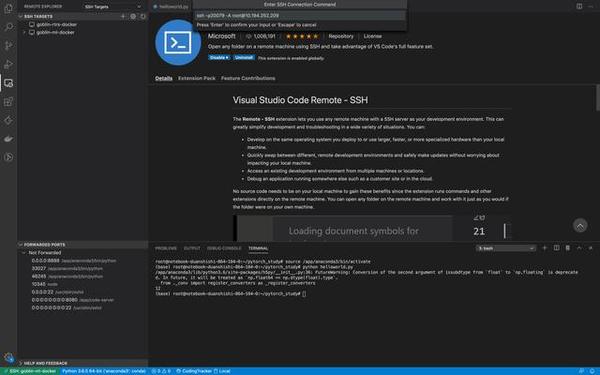Click the large Remote SSH extension logo

pos(178,42)
